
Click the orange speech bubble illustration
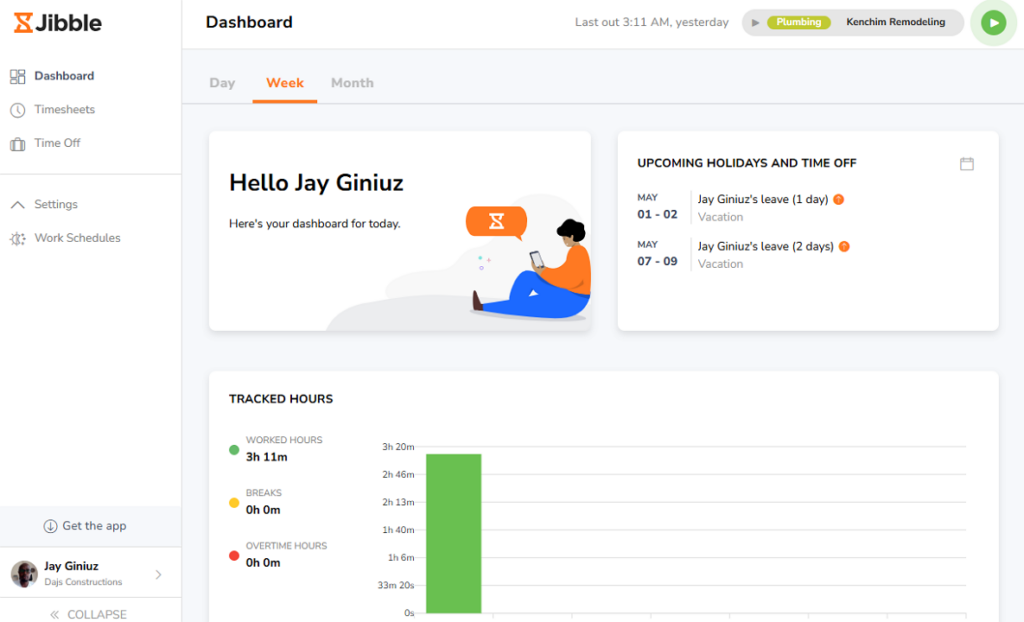496,222
